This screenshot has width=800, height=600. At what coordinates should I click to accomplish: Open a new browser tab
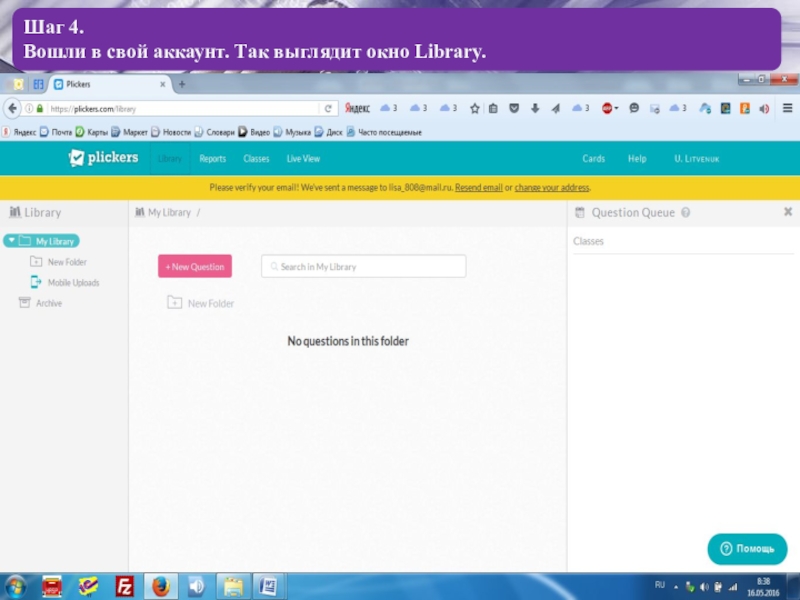point(182,84)
